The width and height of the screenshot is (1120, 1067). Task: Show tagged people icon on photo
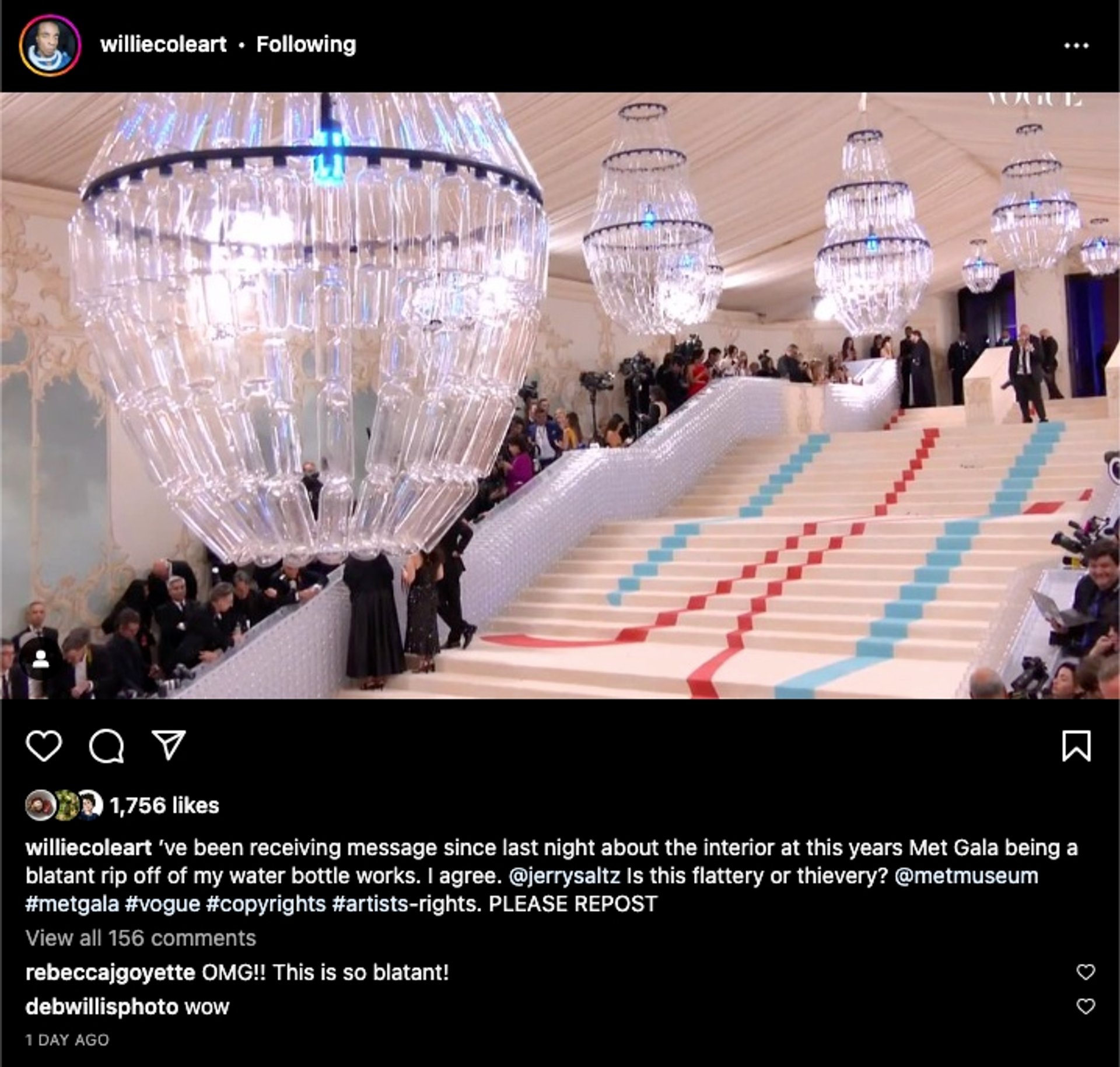40,659
